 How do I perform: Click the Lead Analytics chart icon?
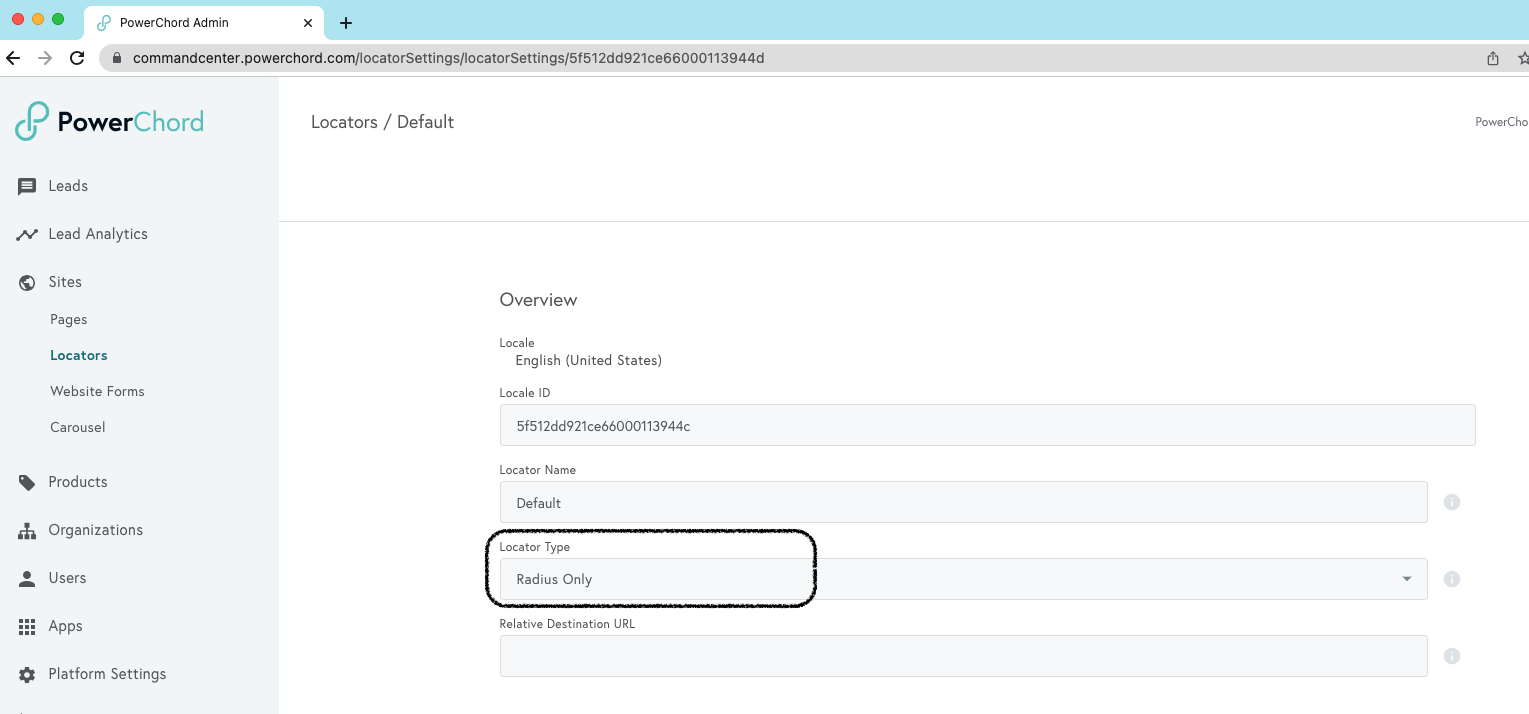27,234
